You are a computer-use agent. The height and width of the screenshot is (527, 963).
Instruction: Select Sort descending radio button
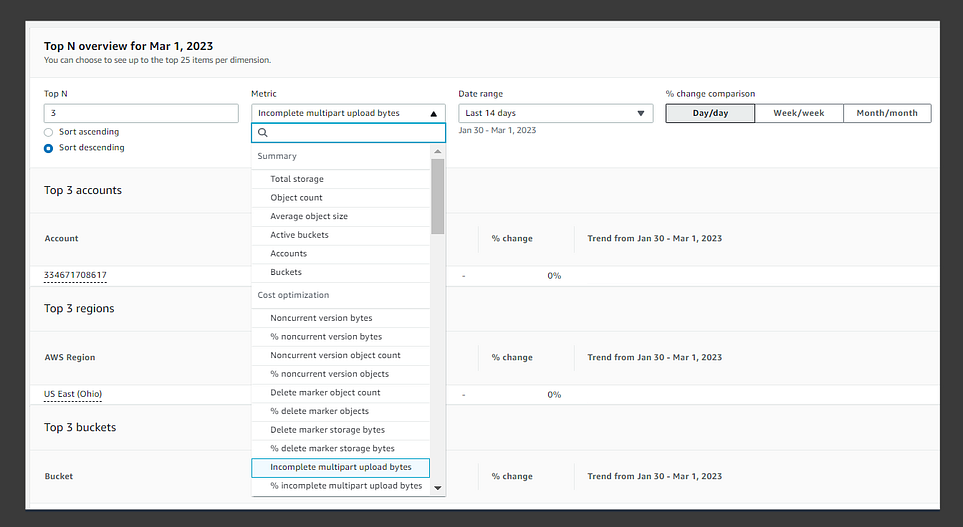coord(49,148)
